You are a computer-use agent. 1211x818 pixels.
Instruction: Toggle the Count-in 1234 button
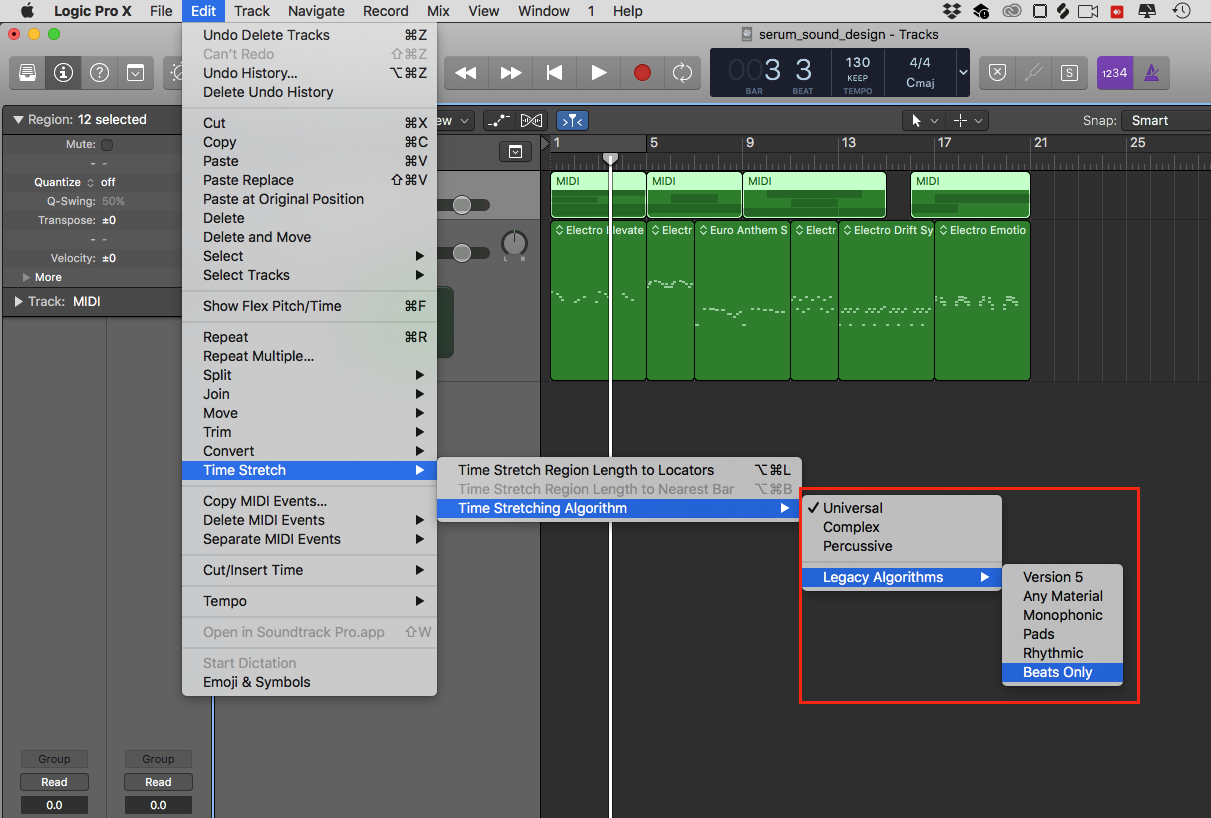click(1114, 73)
